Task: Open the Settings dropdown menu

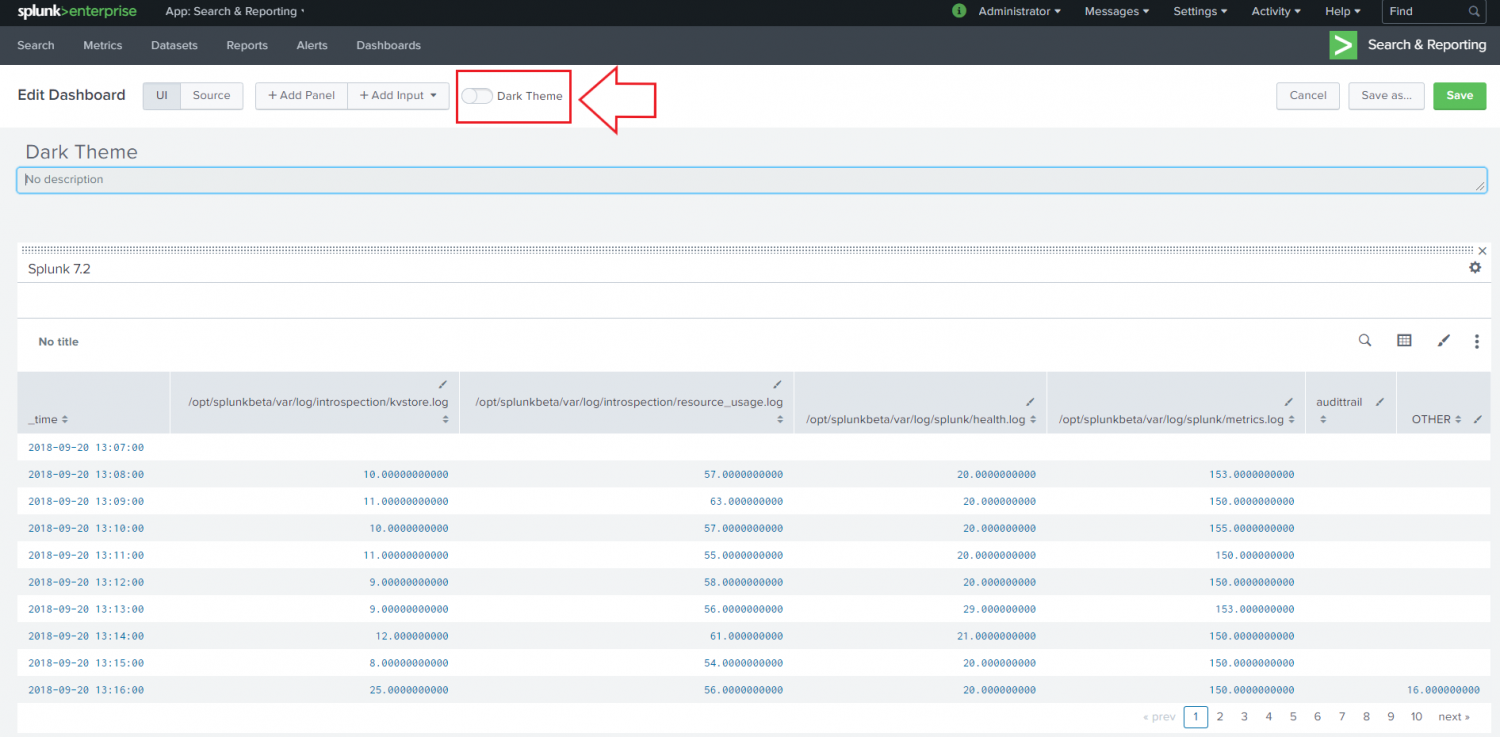Action: 1200,11
